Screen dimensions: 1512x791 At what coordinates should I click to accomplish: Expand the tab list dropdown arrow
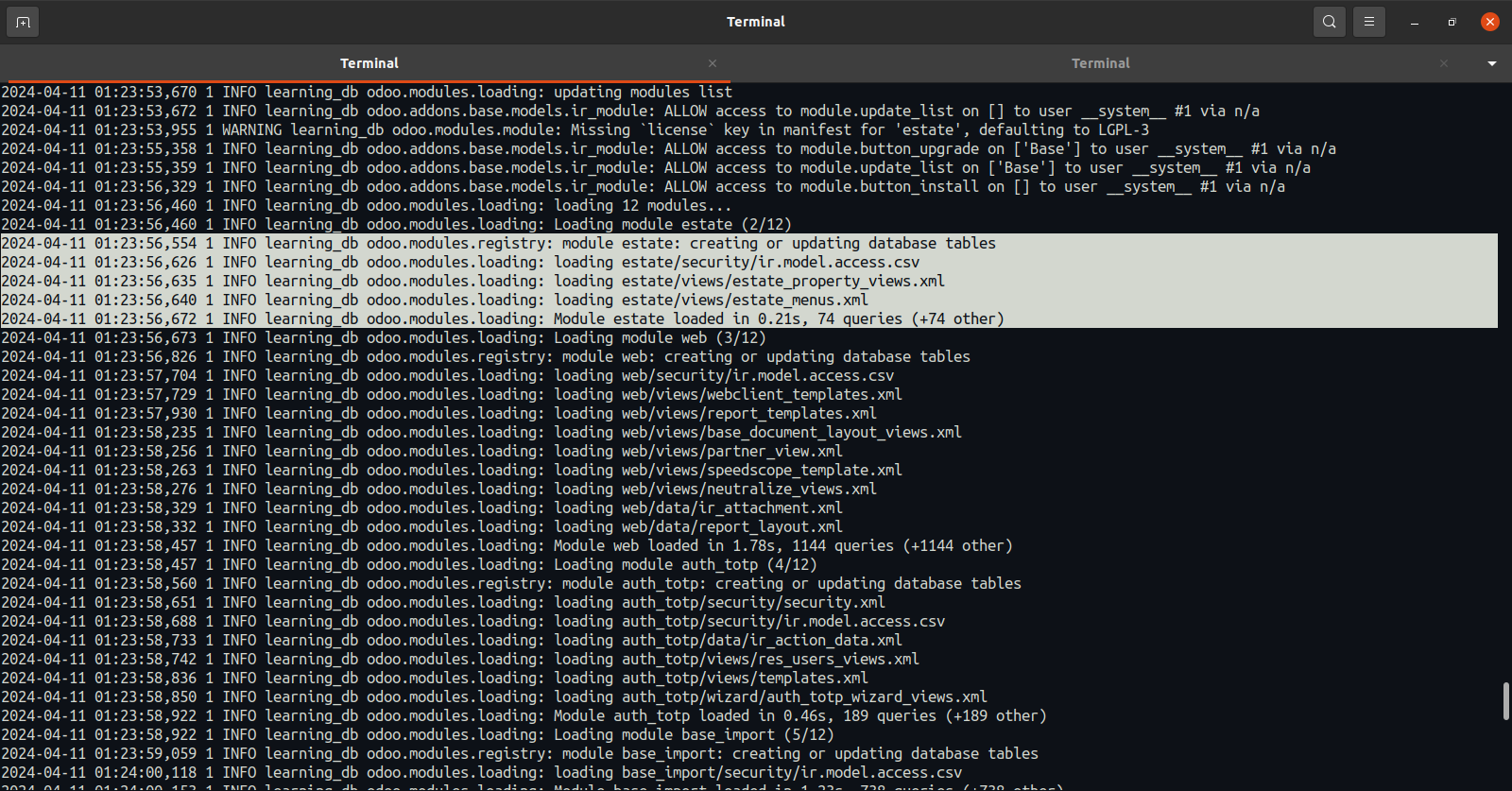(1492, 63)
